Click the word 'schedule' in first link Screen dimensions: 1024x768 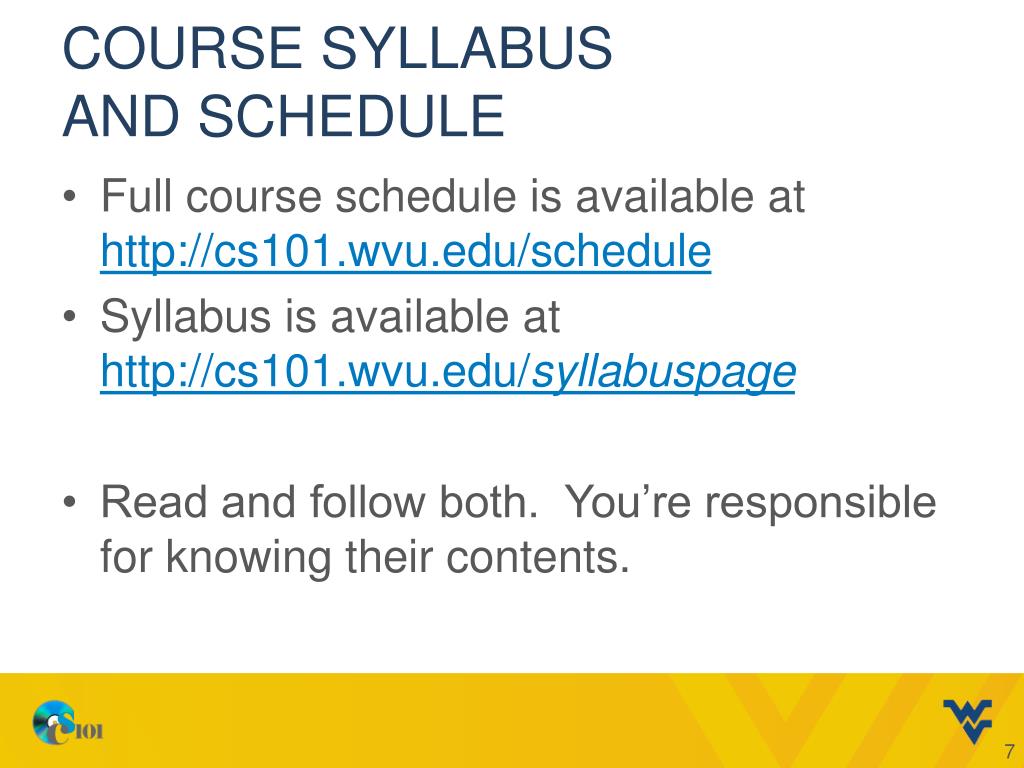tap(621, 251)
